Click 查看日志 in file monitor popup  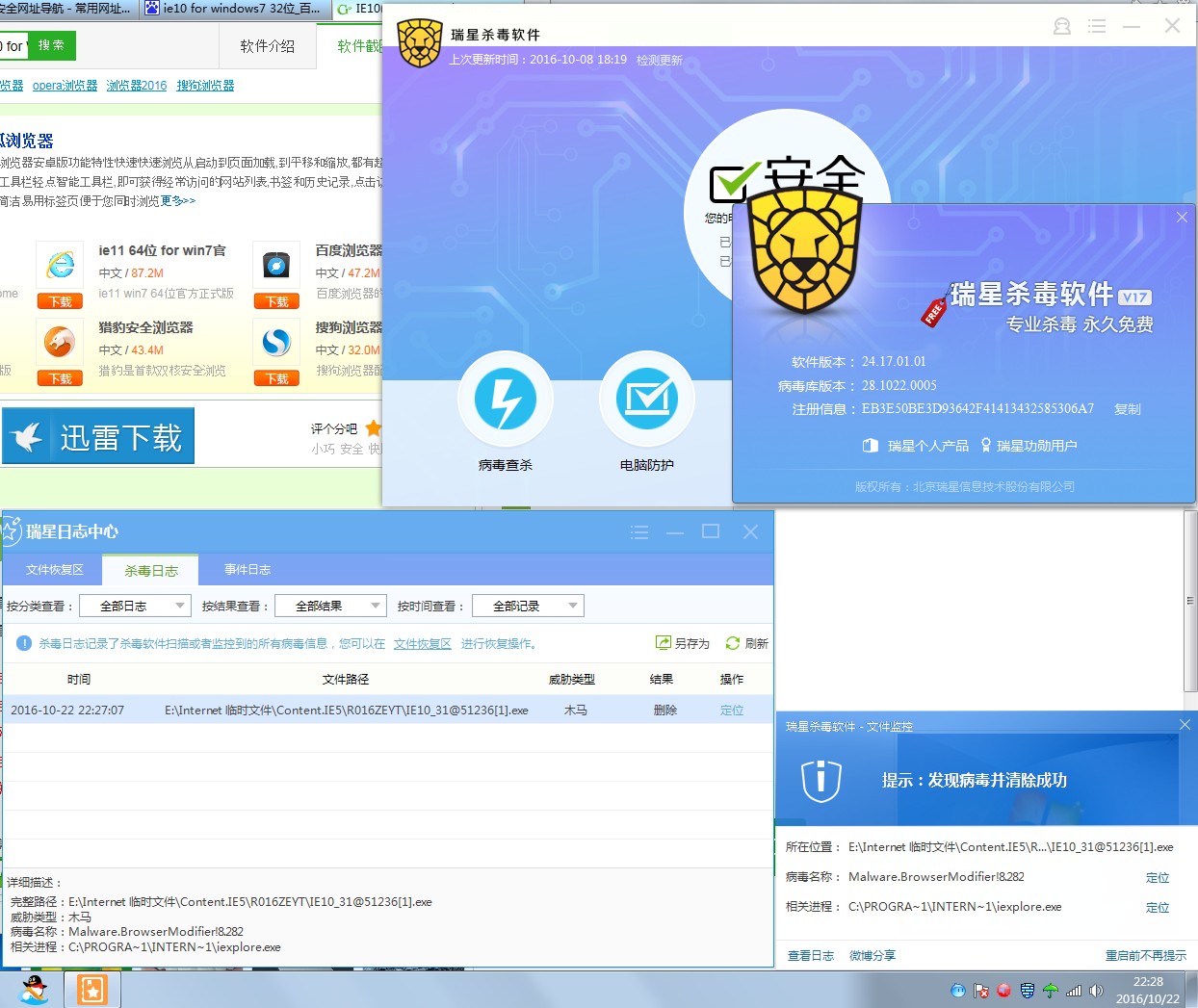[x=811, y=956]
